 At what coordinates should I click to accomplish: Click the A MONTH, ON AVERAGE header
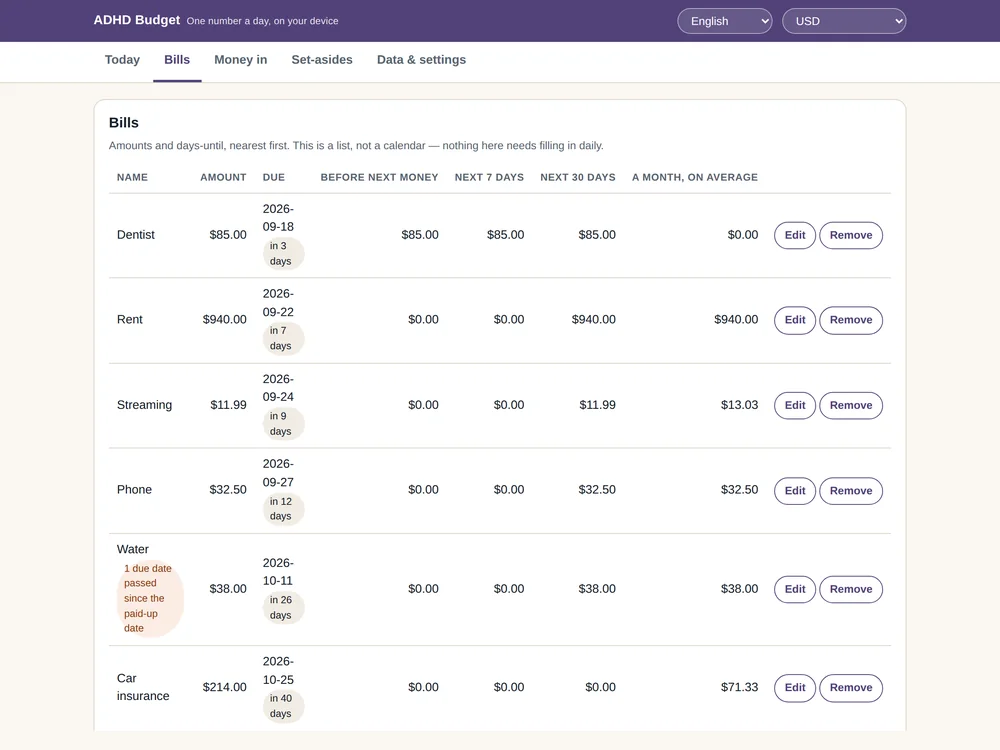[x=695, y=177]
